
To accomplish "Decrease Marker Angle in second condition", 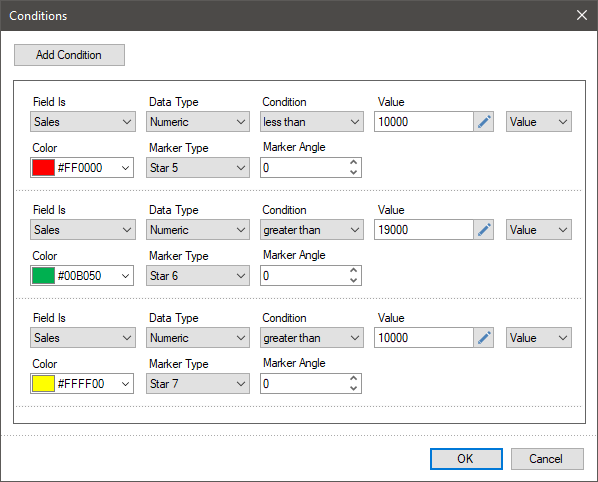I will click(354, 280).
